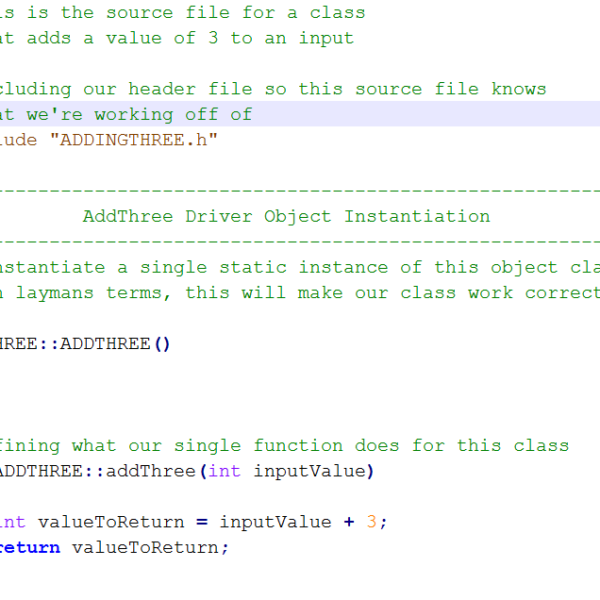Click the "return" keyword fragment in blue
This screenshot has width=600, height=600.
pos(30,547)
